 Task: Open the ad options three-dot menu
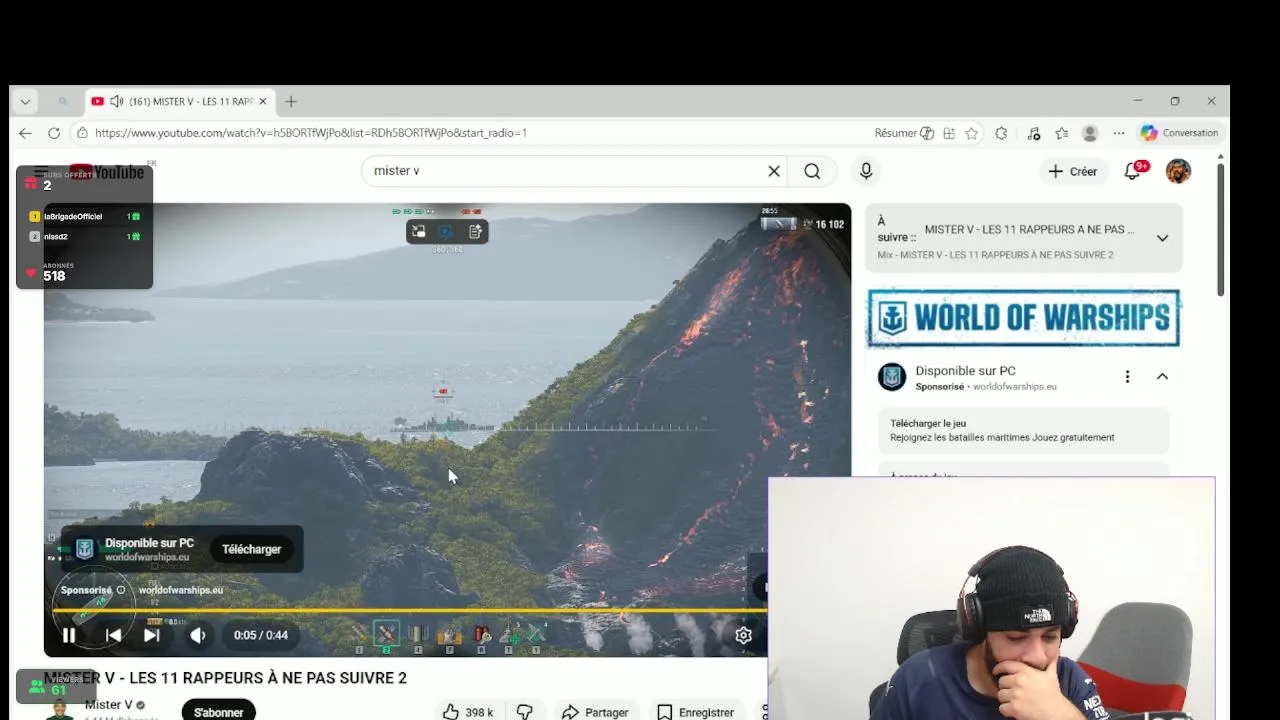[x=1127, y=377]
